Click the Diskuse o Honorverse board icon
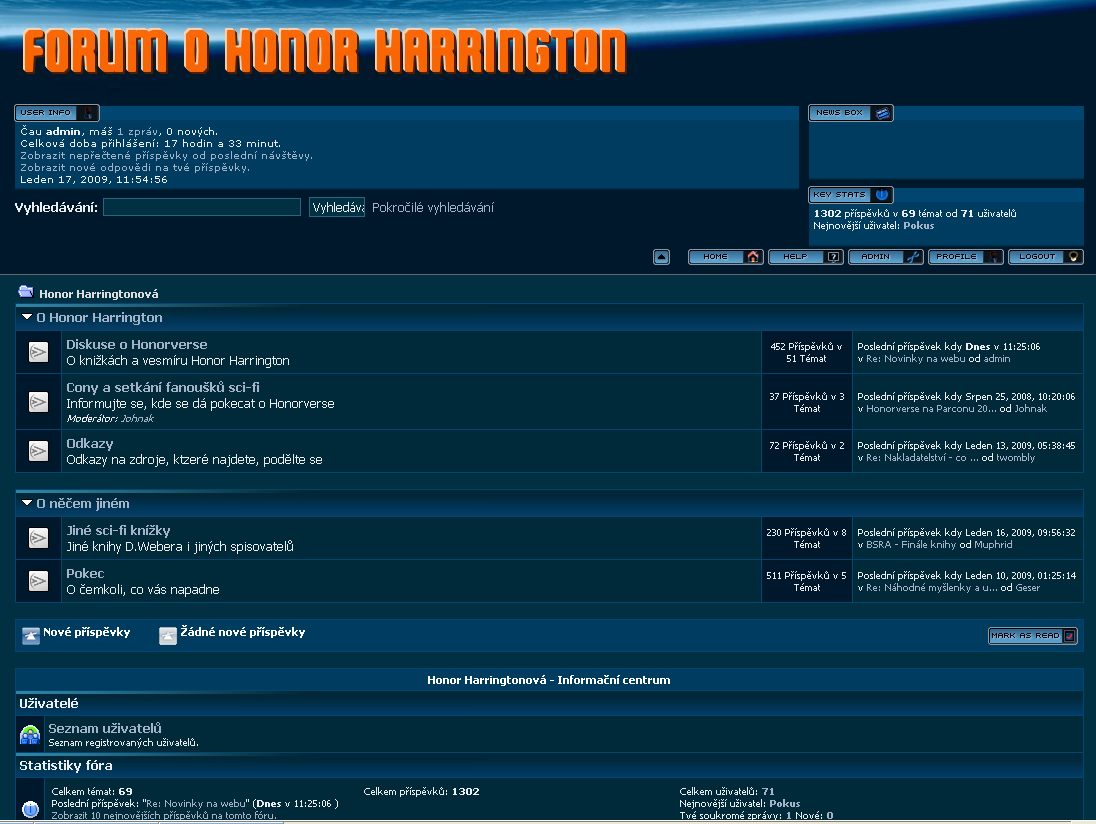The height and width of the screenshot is (824, 1096). [38, 352]
